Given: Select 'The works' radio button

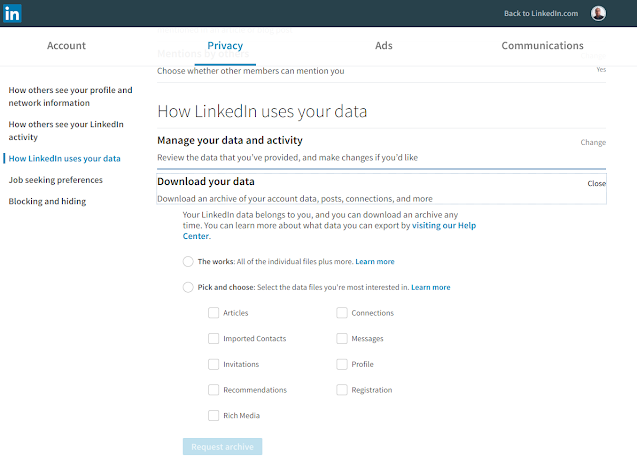Looking at the screenshot, I should click(x=188, y=261).
